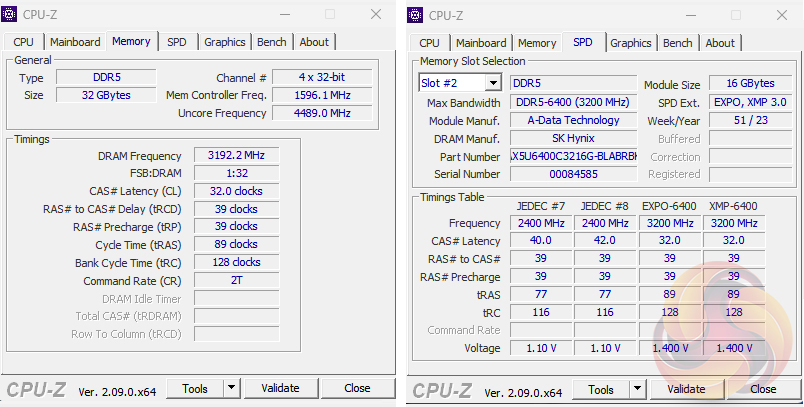Image resolution: width=804 pixels, height=407 pixels.
Task: Click Tools button in right window
Action: tap(601, 390)
